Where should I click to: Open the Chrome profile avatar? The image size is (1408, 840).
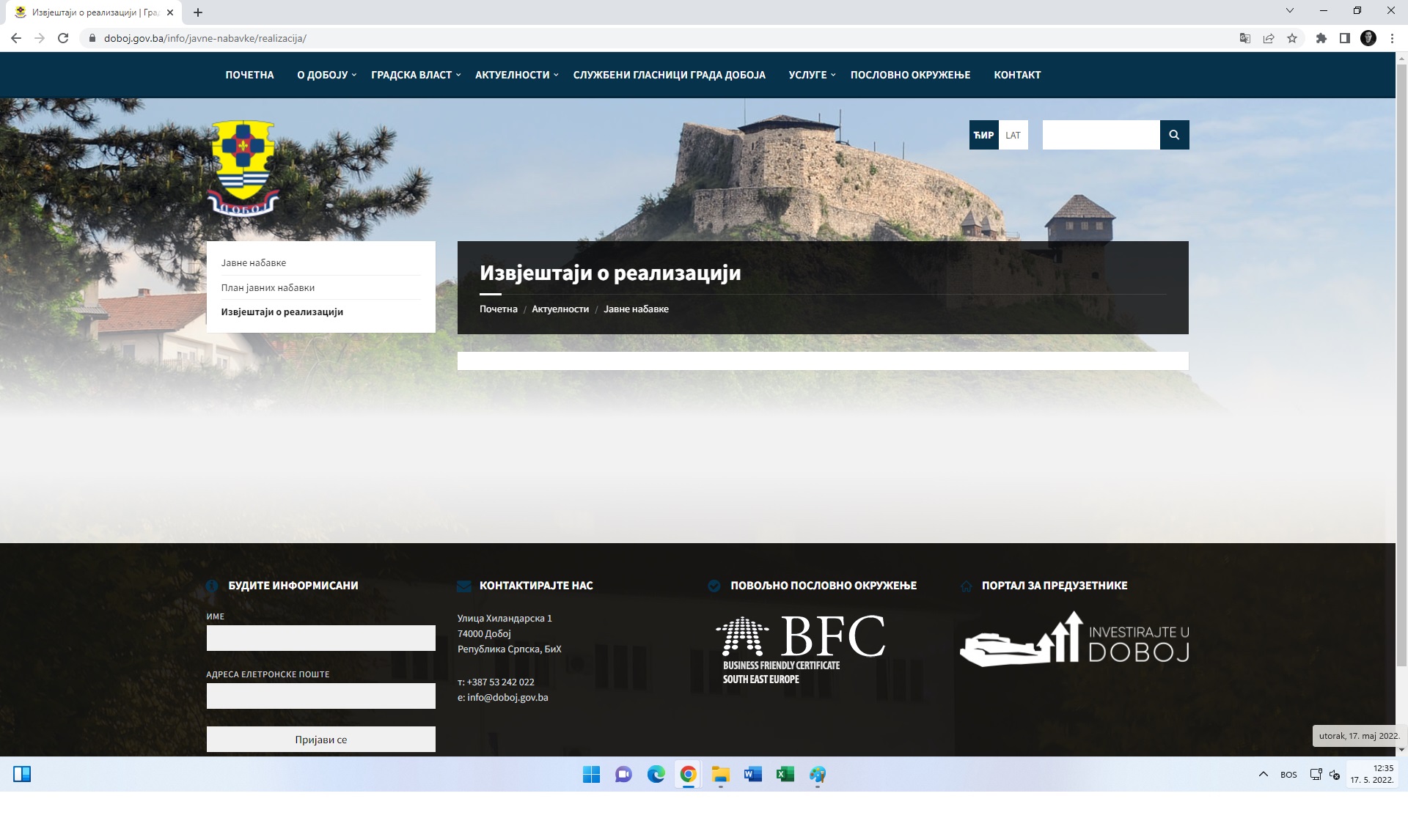(x=1368, y=38)
